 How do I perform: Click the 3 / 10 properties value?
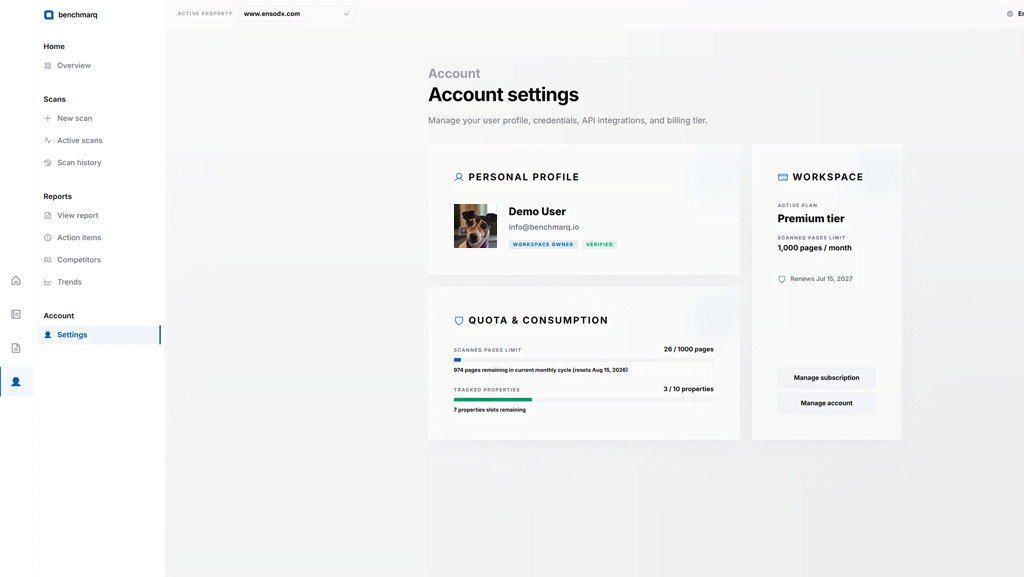click(689, 389)
